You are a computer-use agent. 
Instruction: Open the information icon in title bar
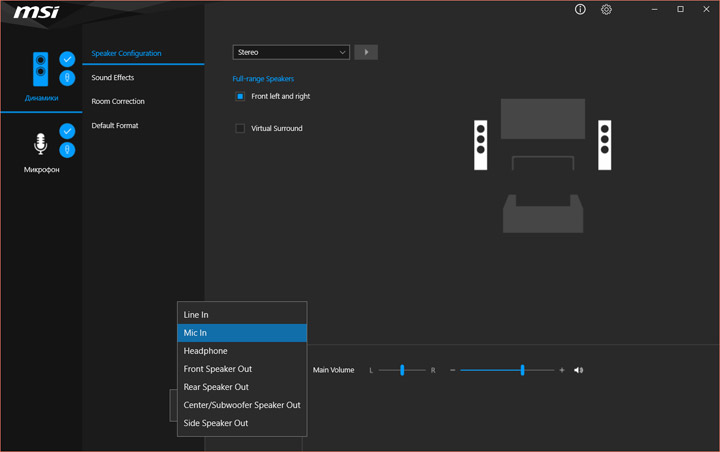coord(580,10)
